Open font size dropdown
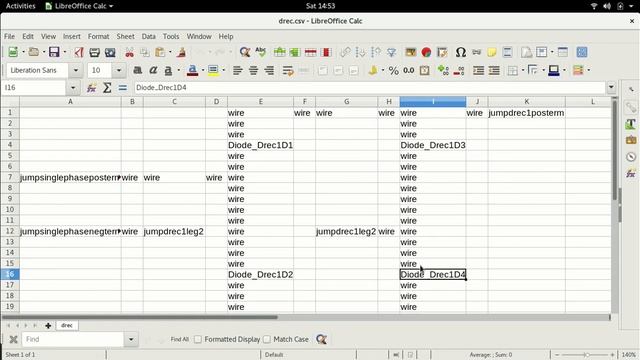640x360 pixels. [x=119, y=70]
